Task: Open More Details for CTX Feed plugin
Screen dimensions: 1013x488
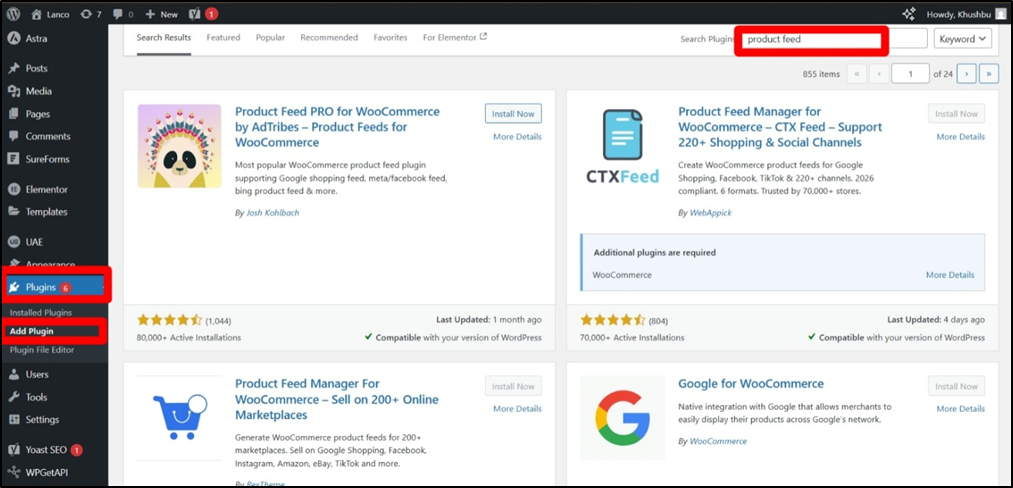Action: coord(960,137)
